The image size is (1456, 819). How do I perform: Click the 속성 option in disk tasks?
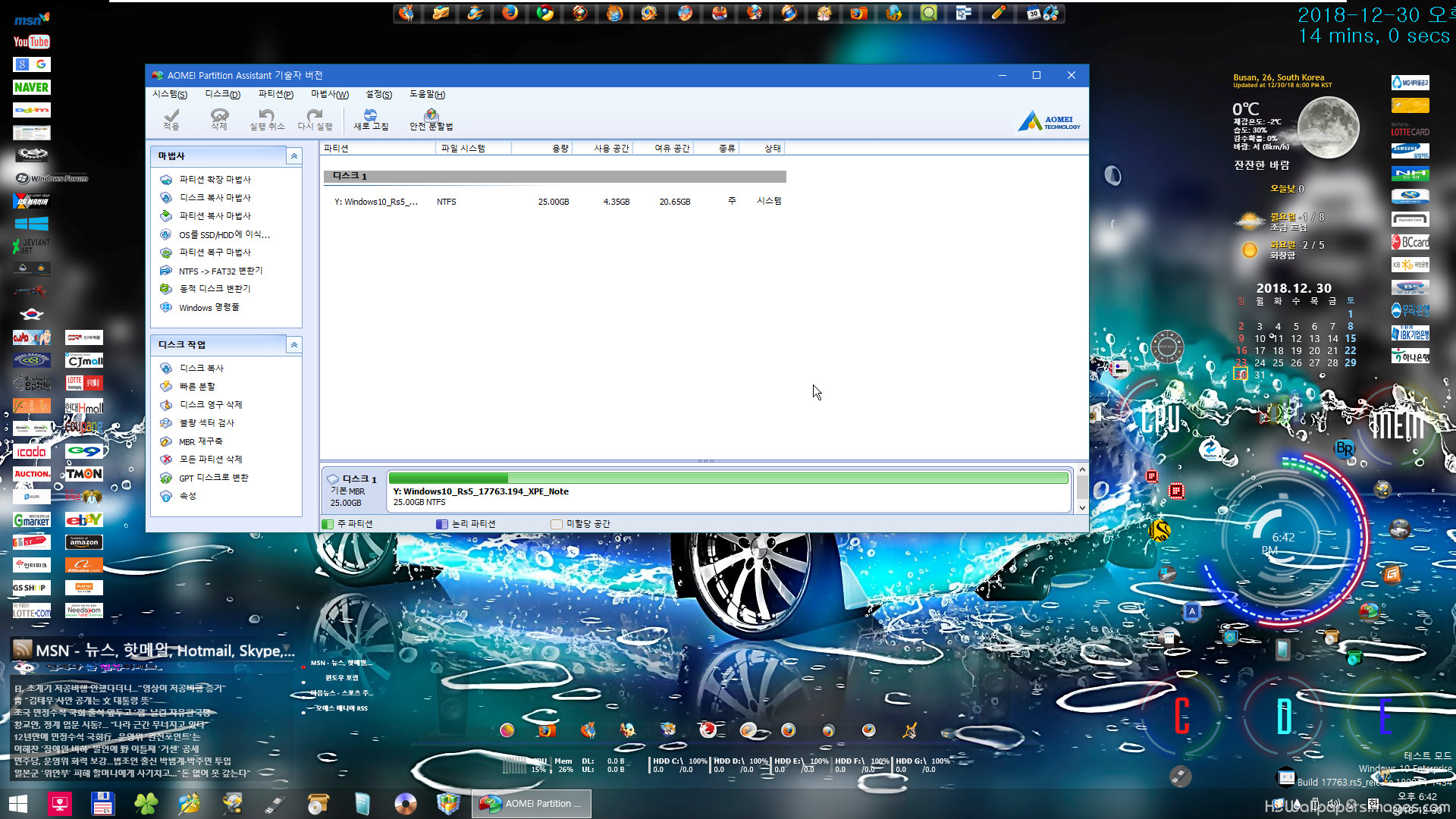(187, 495)
